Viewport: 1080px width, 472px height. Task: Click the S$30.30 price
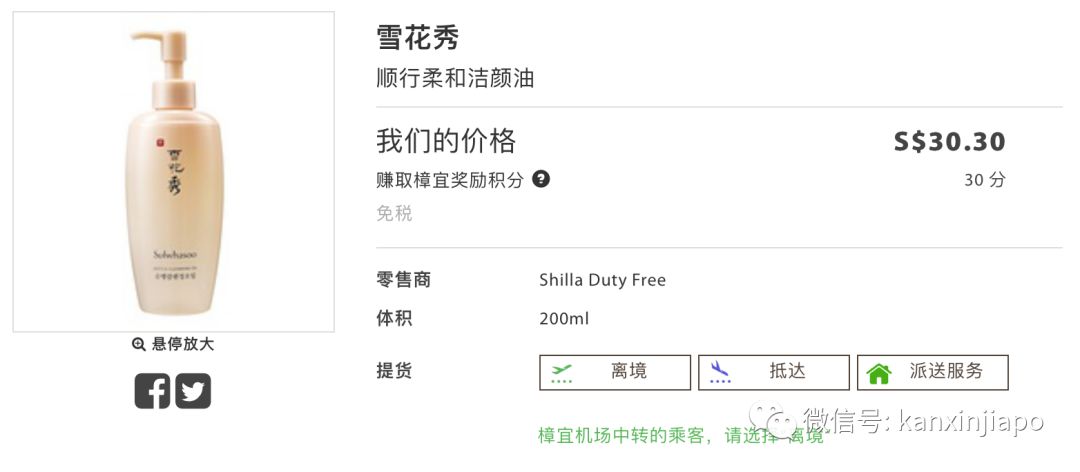[949, 142]
